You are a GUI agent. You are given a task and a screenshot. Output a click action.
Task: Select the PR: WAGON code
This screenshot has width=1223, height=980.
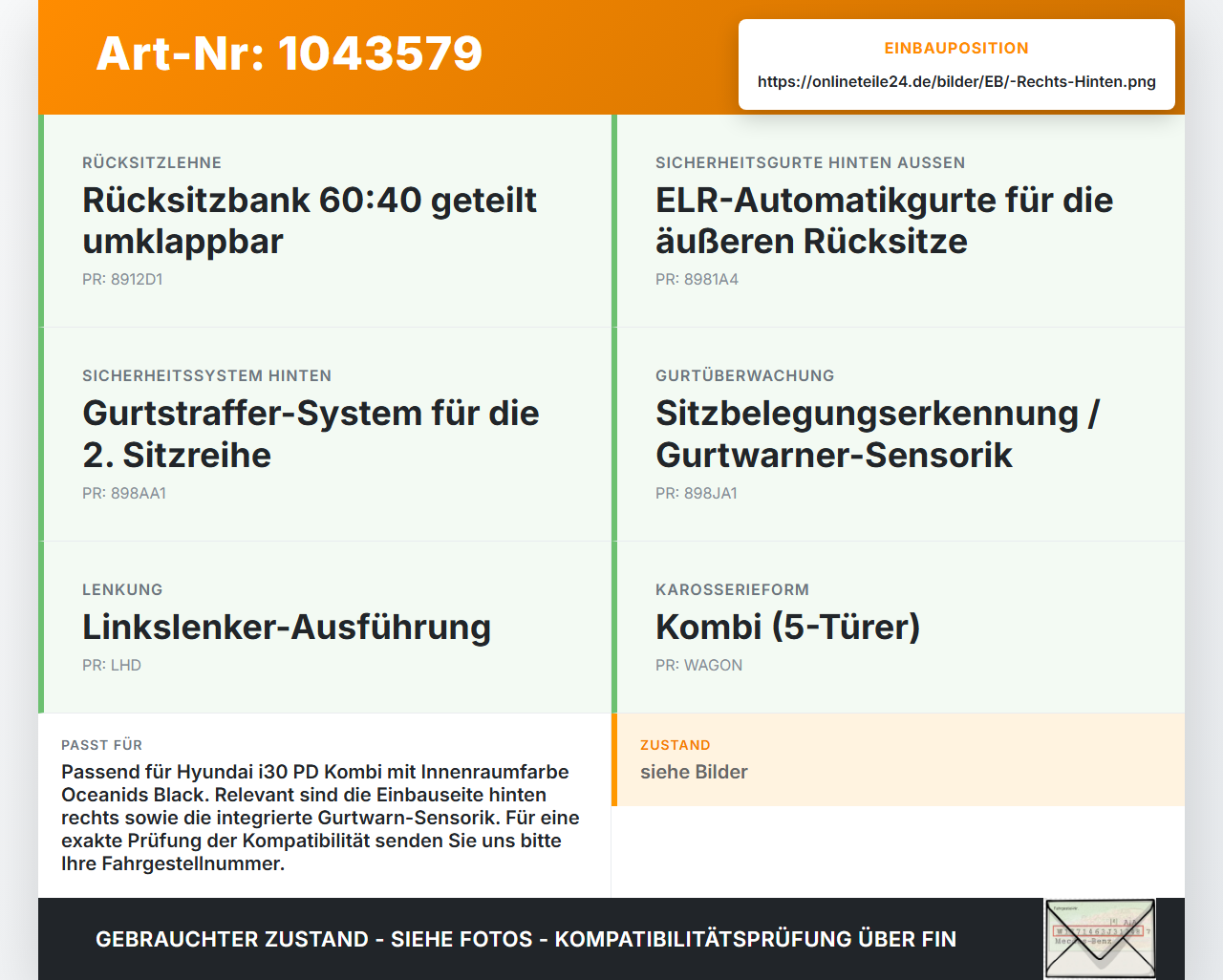[x=698, y=665]
